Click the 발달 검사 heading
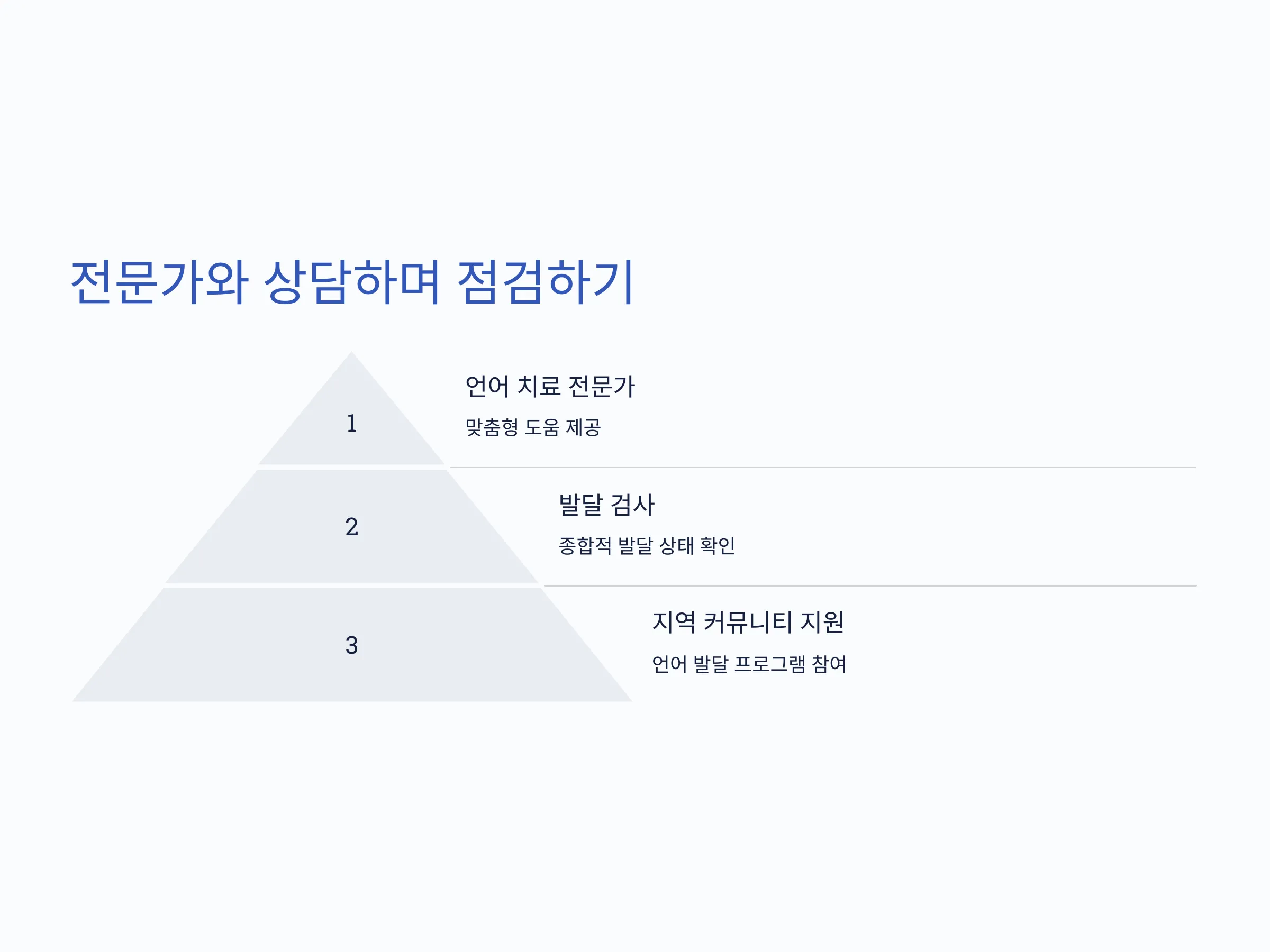The width and height of the screenshot is (1270, 952). pos(607,505)
